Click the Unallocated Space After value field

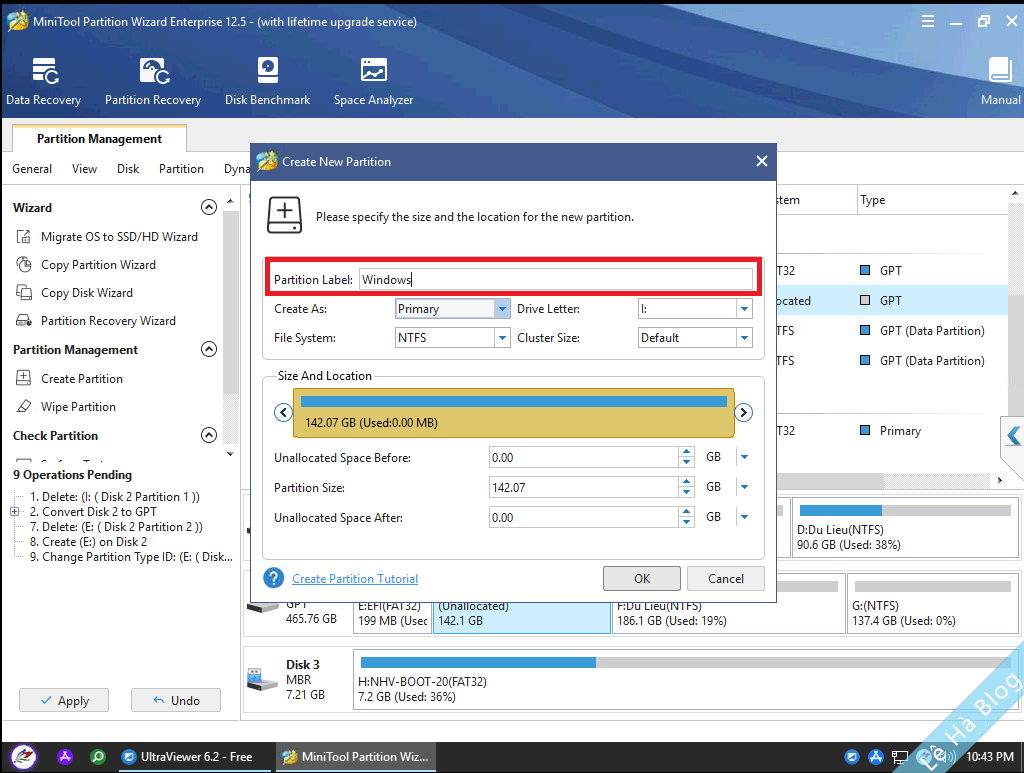click(584, 517)
